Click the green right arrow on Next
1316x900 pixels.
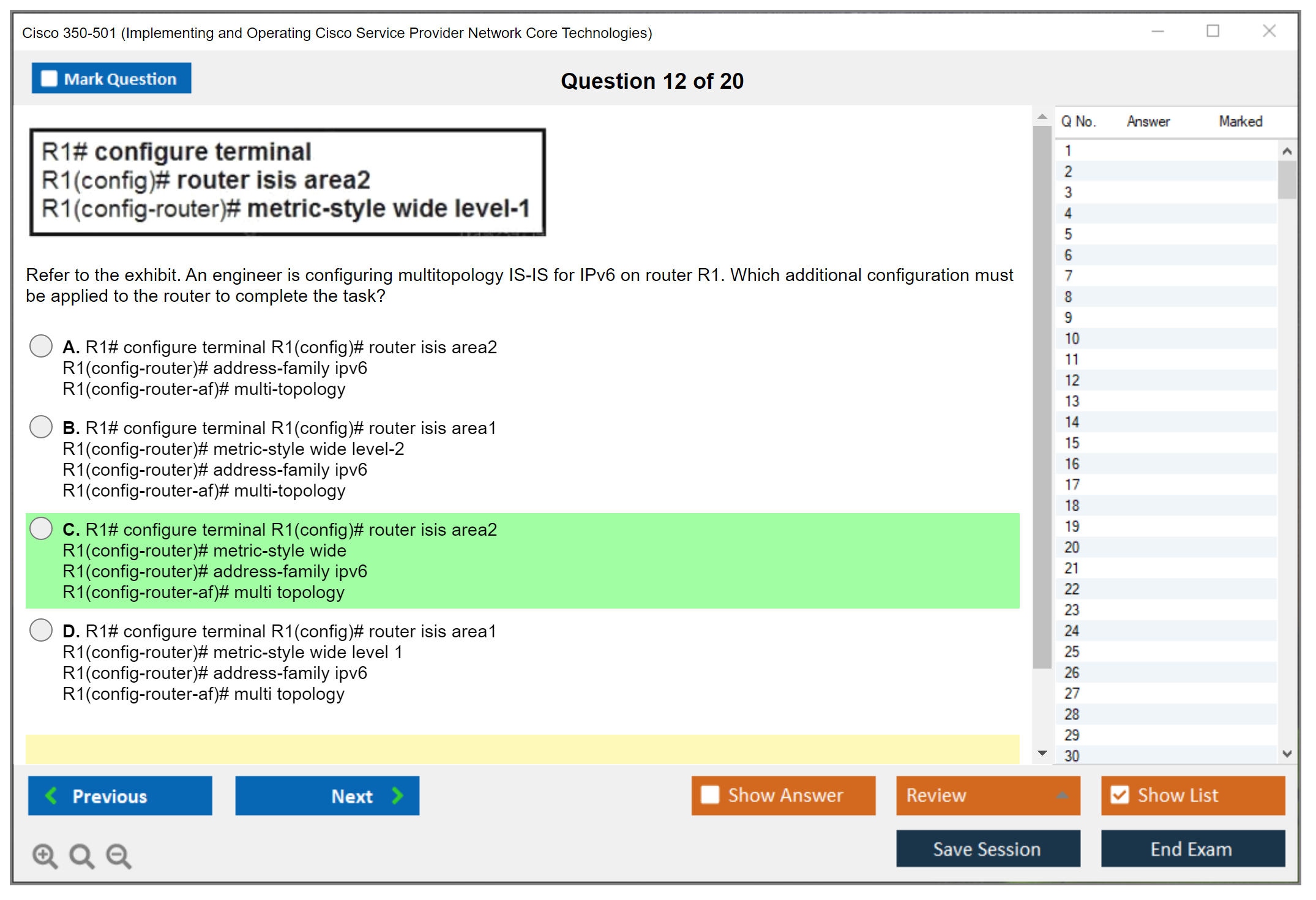(397, 795)
